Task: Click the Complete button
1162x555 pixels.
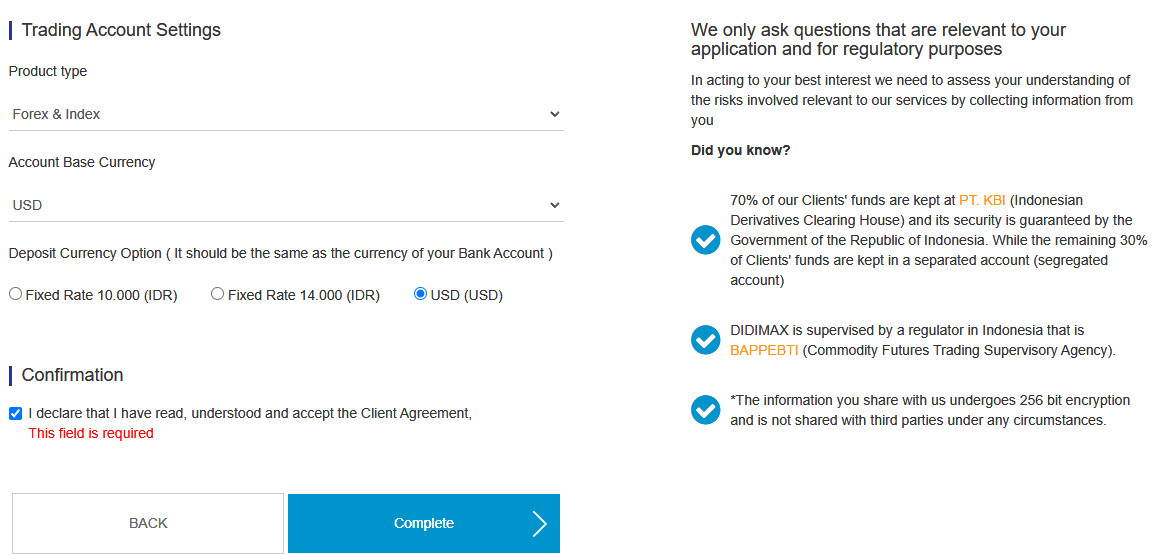Action: tap(424, 523)
